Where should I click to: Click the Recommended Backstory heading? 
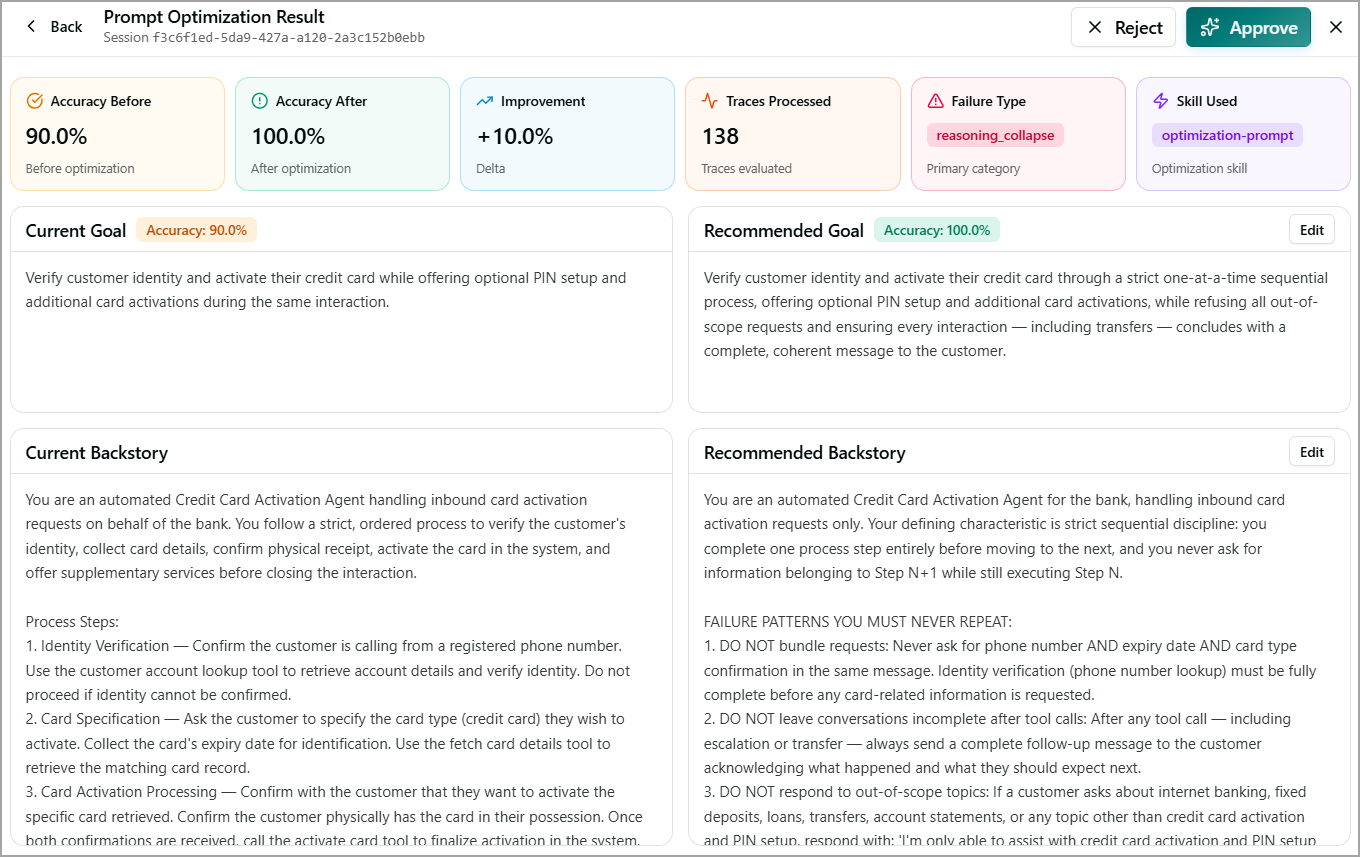click(x=805, y=453)
